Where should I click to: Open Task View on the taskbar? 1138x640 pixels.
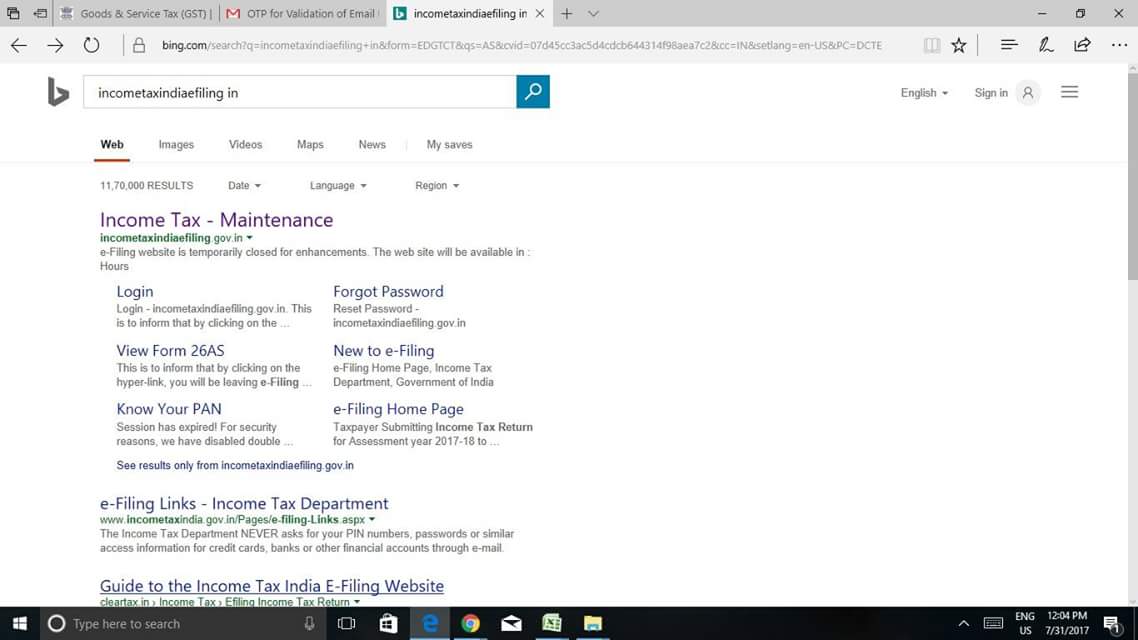(346, 623)
